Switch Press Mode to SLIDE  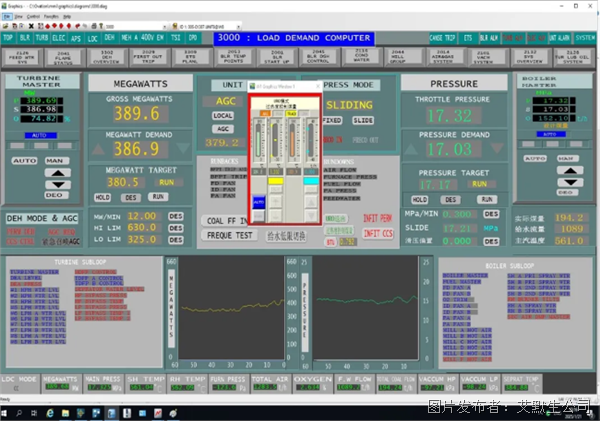click(363, 121)
